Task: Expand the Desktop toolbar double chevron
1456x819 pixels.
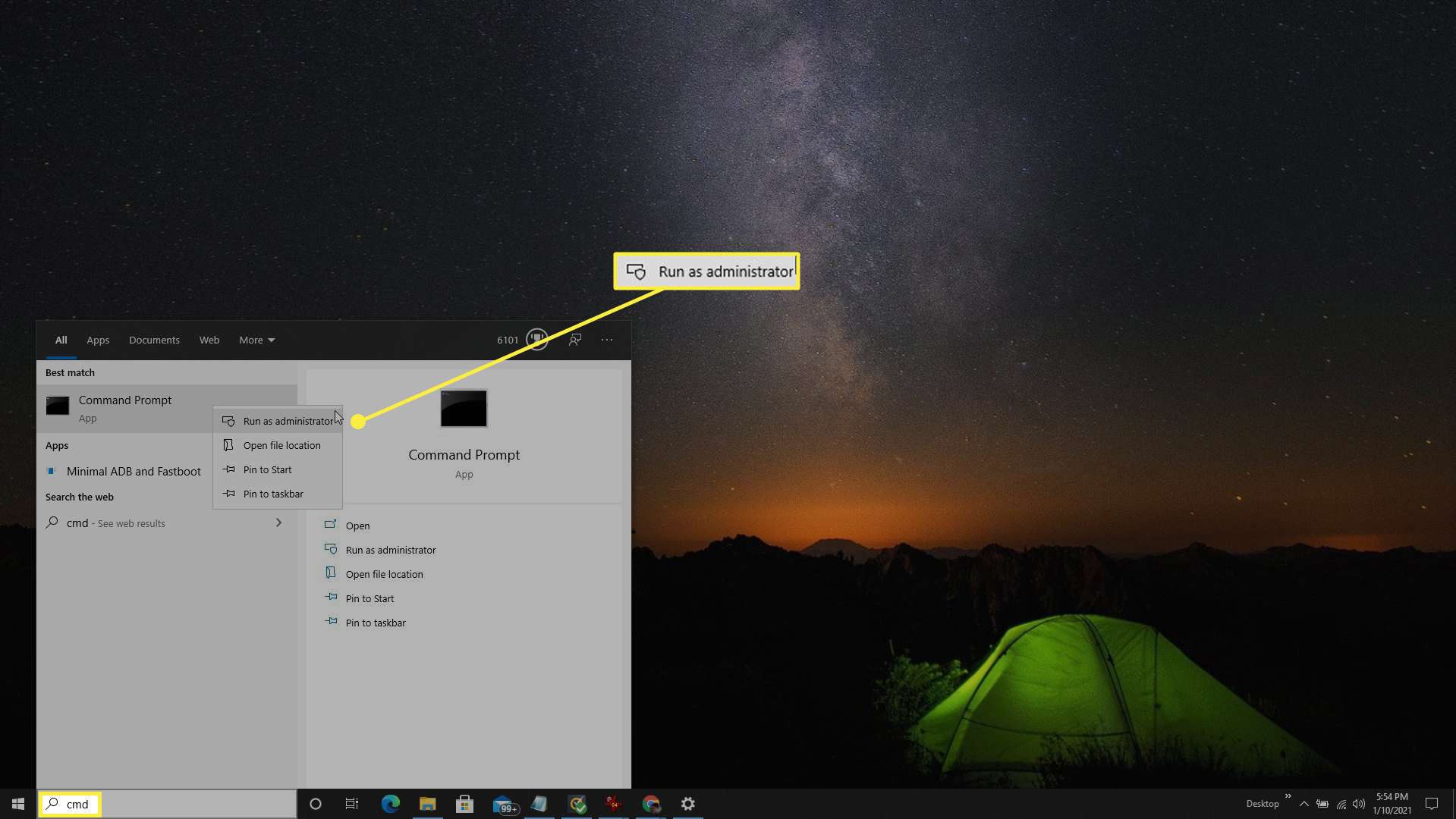Action: [x=1288, y=796]
